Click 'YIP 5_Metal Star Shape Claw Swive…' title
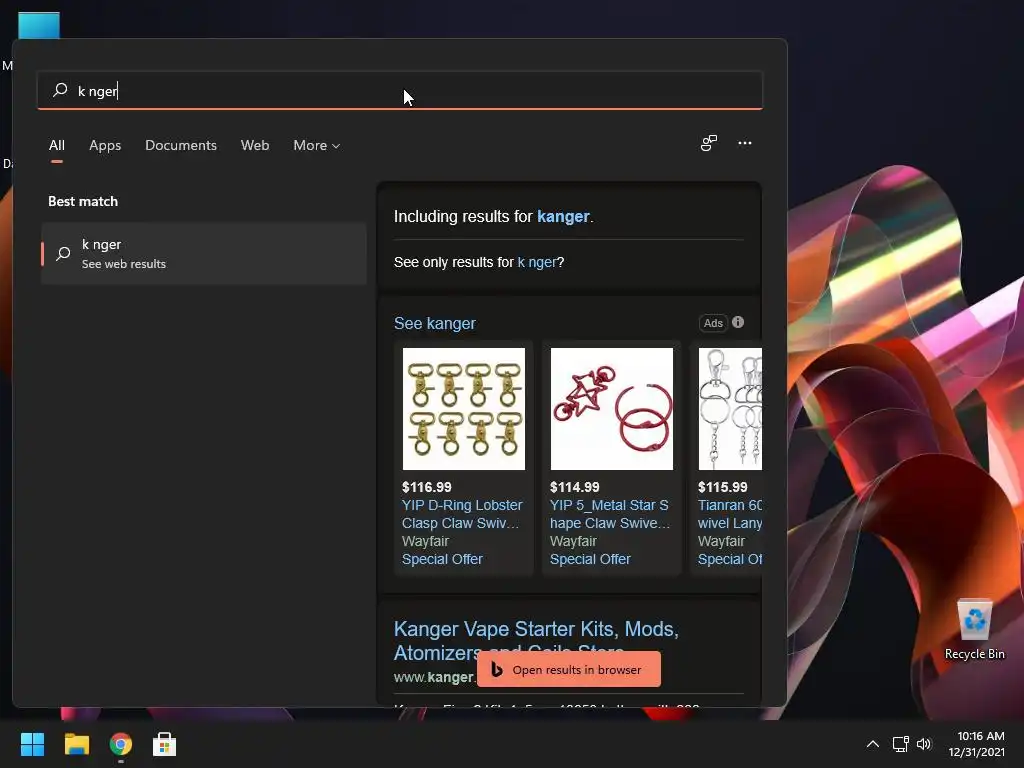 pos(610,514)
